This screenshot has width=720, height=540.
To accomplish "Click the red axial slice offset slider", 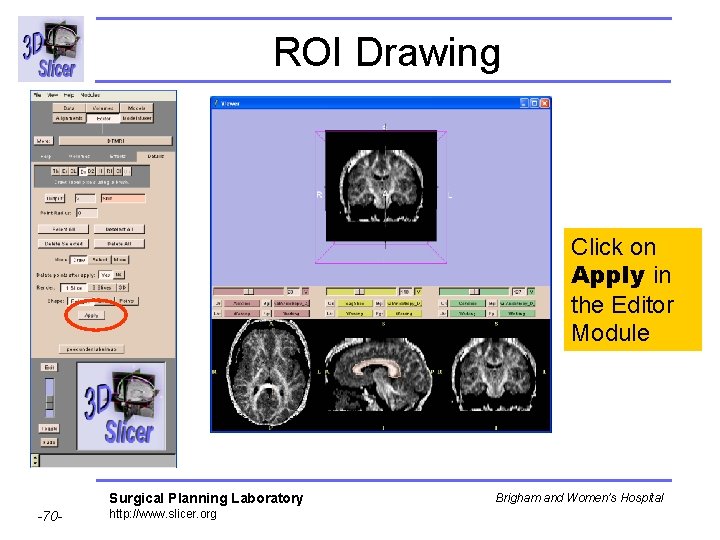I will point(248,292).
